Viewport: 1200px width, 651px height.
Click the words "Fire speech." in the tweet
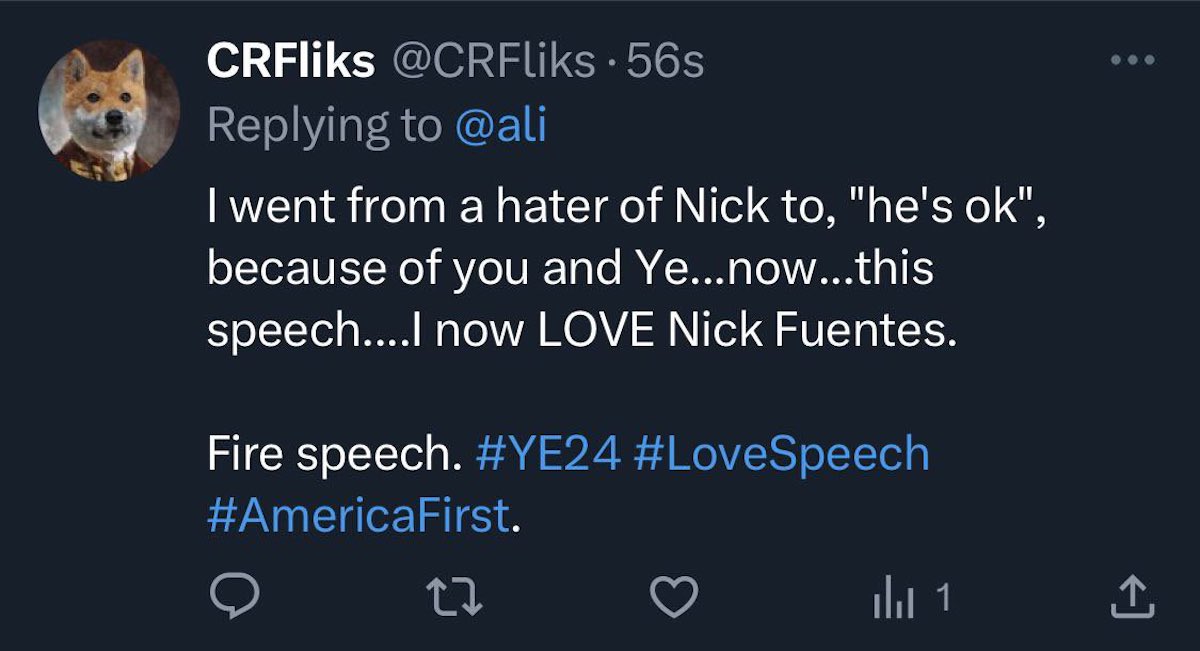pos(330,454)
